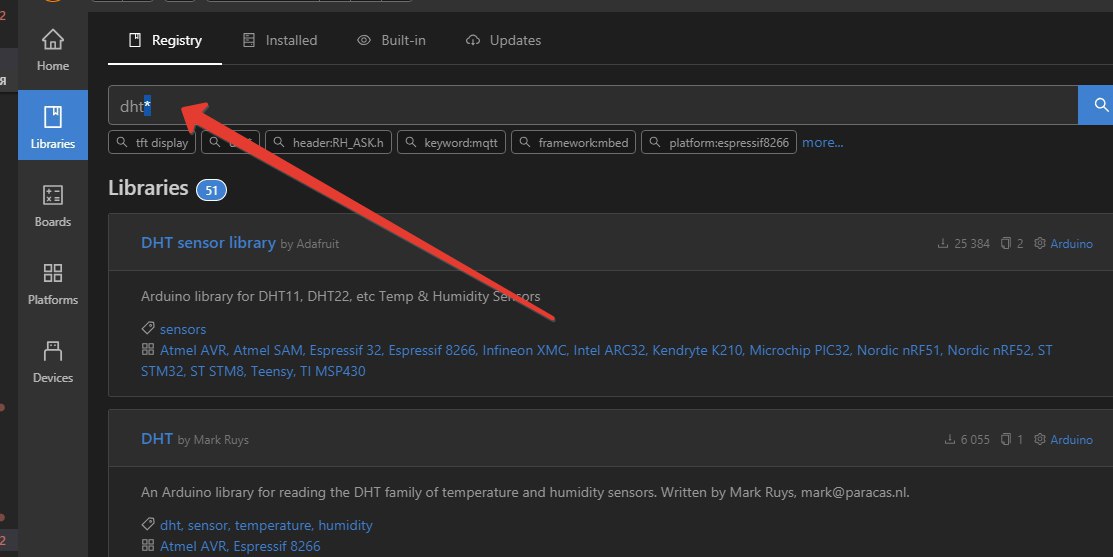Click the platforms grid icon beside 'Atmel AVR, Atmel SAM'
The width and height of the screenshot is (1113, 557).
148,349
